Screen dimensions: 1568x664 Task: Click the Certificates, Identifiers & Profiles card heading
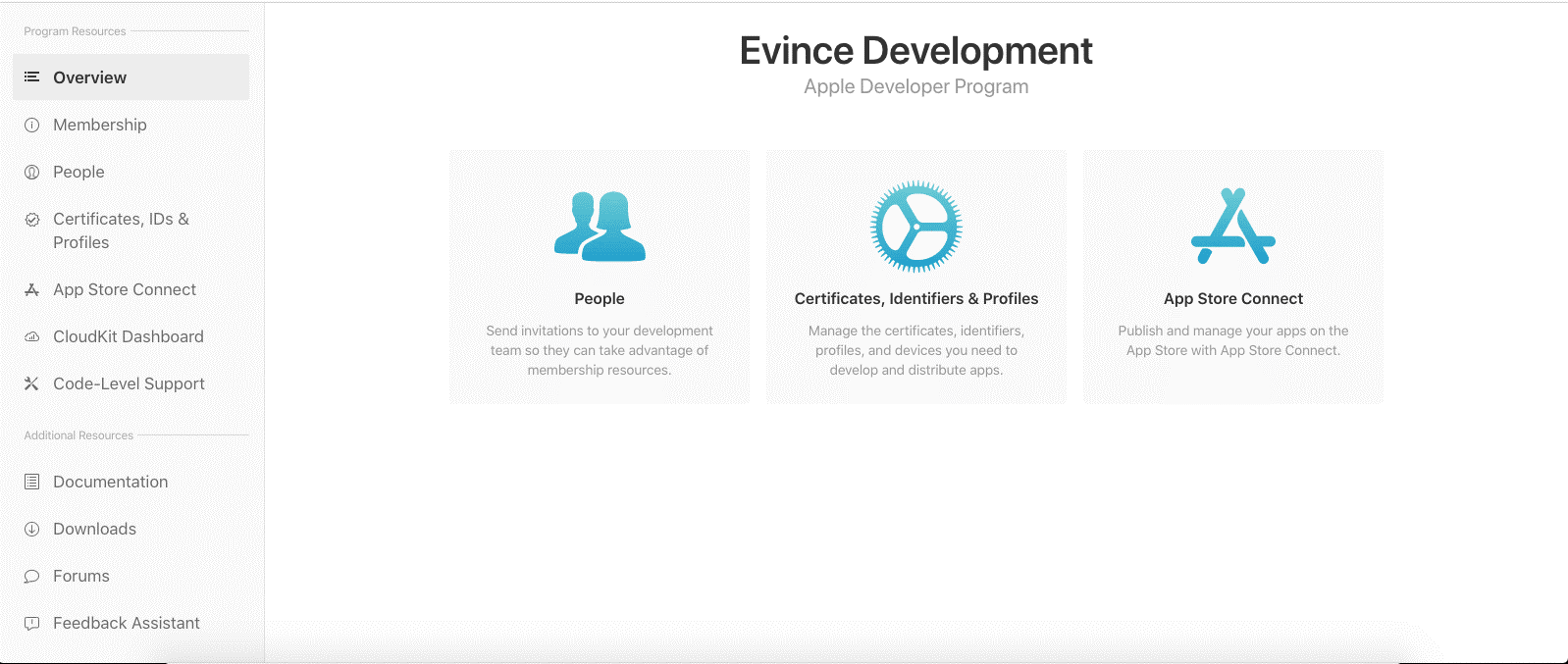(915, 298)
